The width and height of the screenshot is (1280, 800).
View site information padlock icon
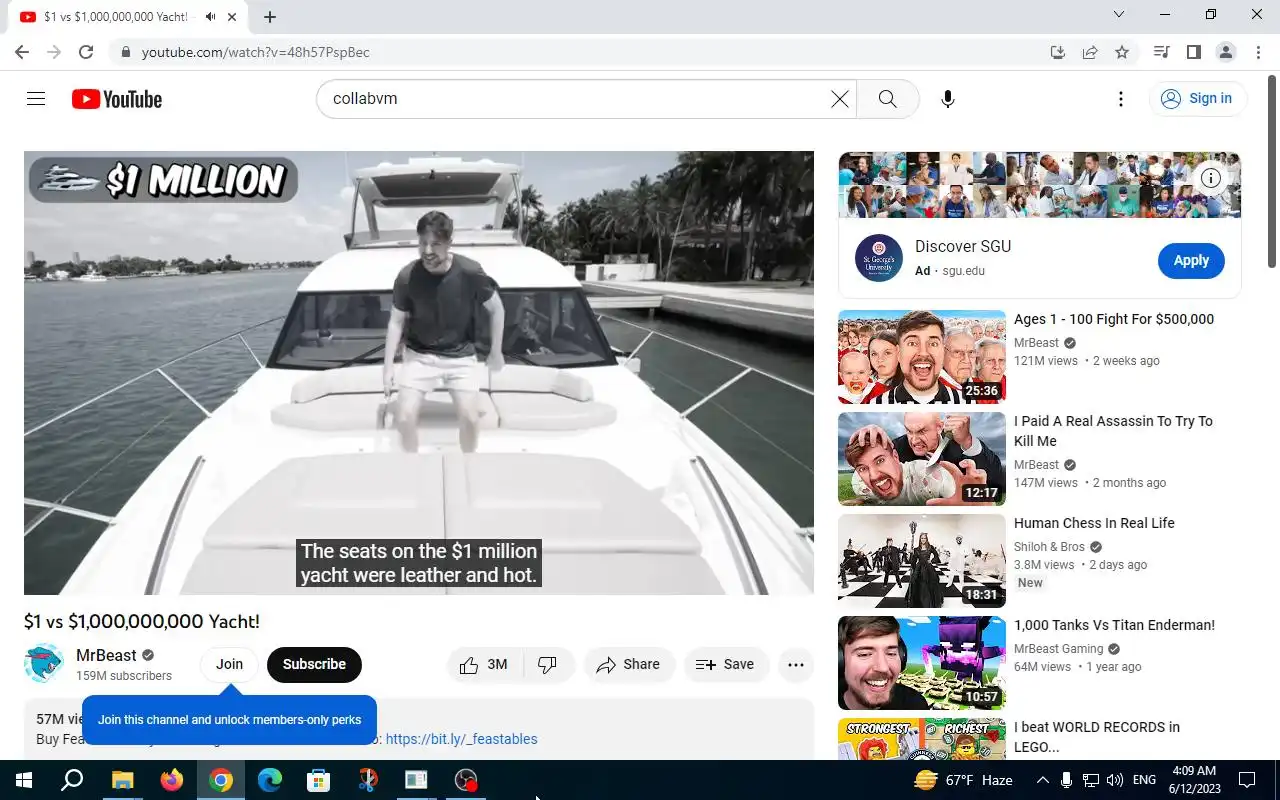124,52
